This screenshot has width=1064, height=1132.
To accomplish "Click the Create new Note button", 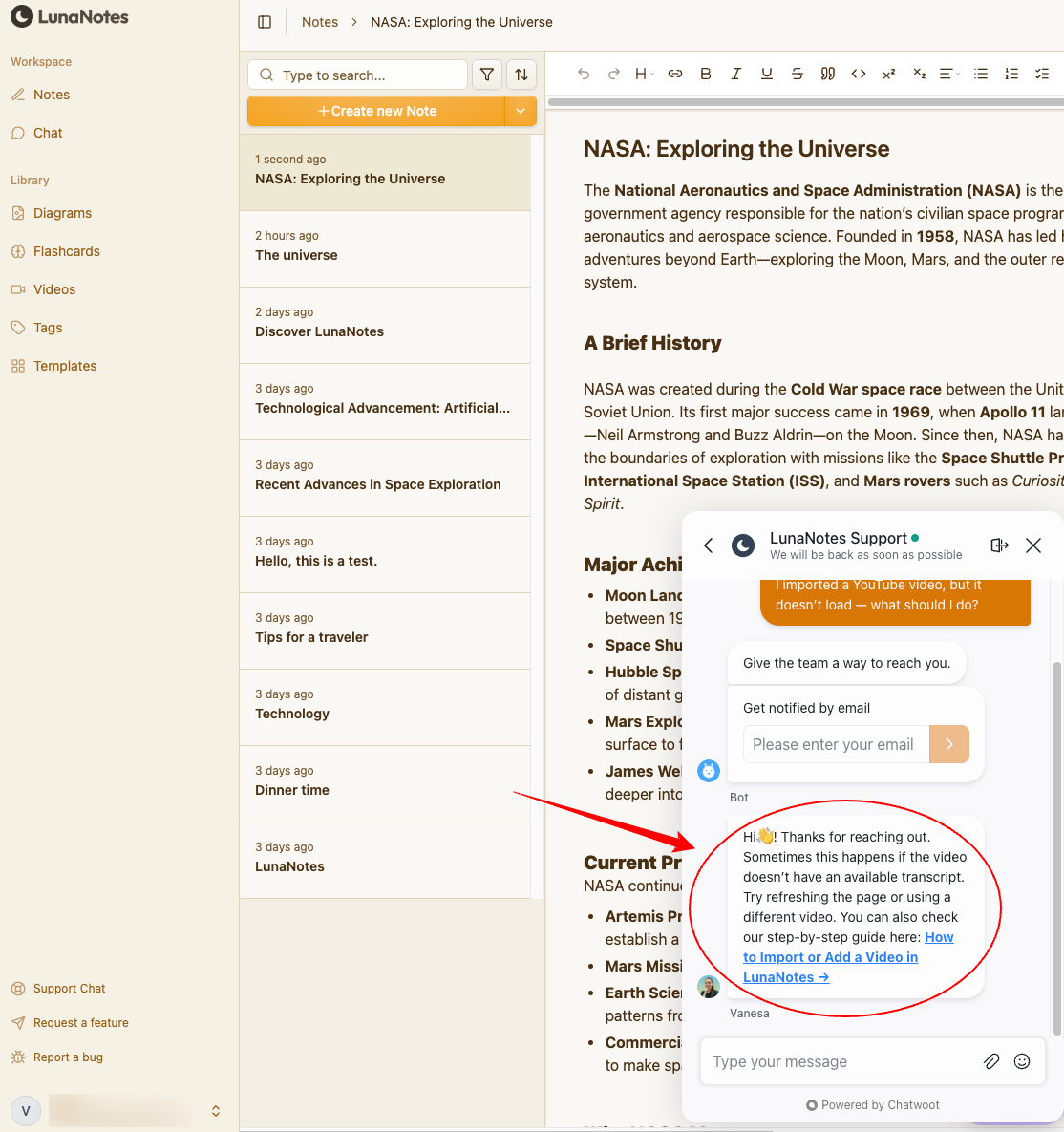I will click(x=376, y=111).
